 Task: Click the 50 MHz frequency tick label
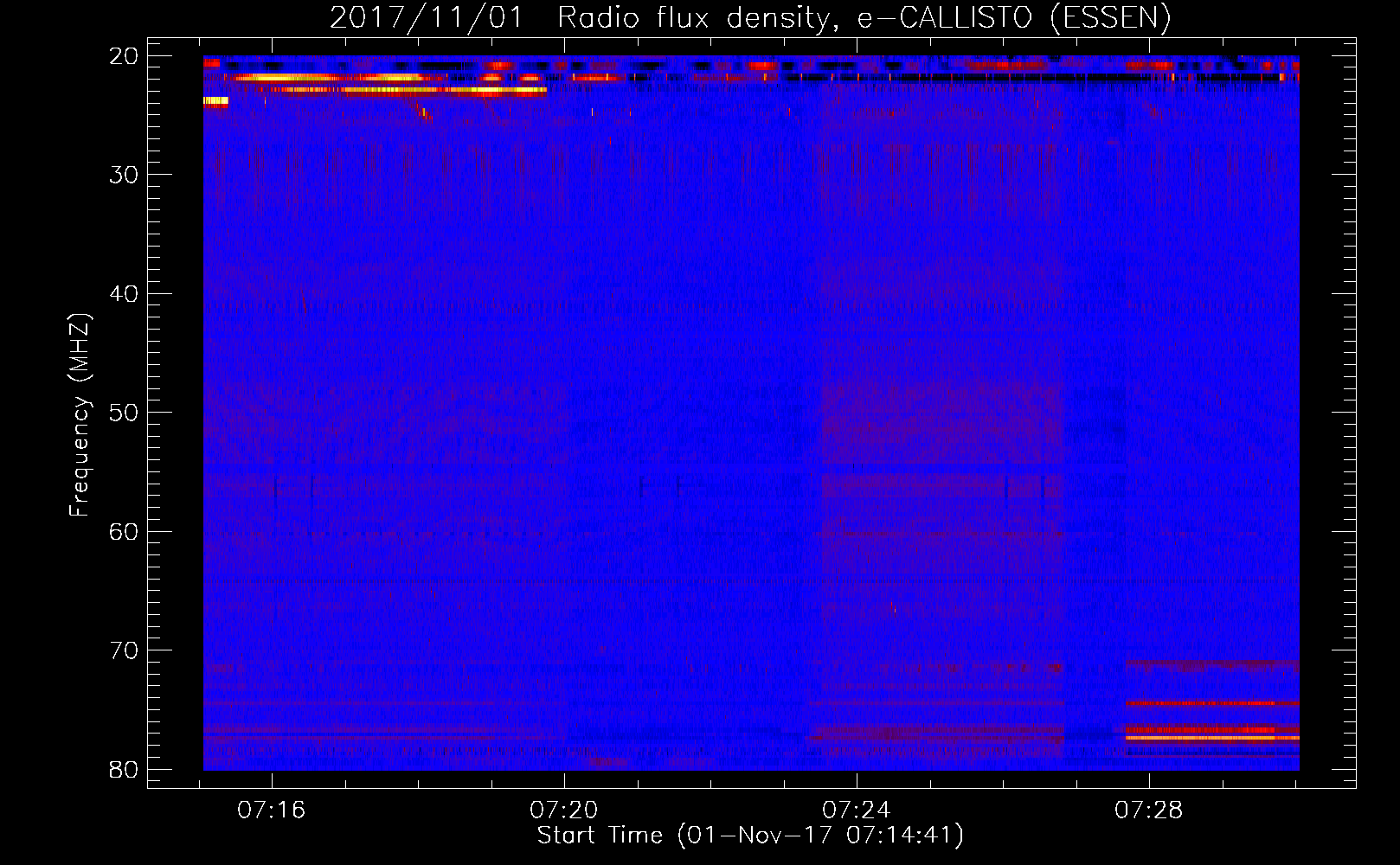coord(124,413)
